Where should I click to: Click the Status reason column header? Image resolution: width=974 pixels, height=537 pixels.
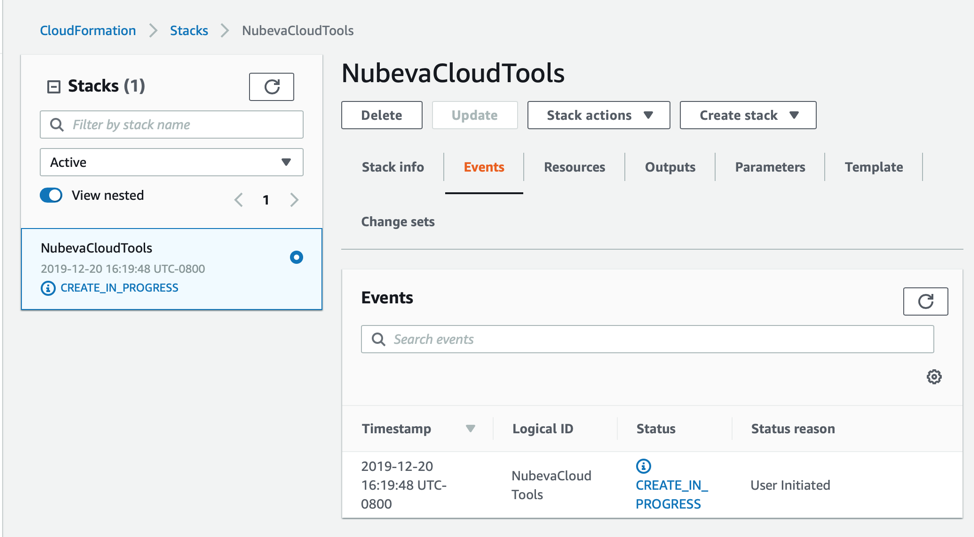coord(793,429)
